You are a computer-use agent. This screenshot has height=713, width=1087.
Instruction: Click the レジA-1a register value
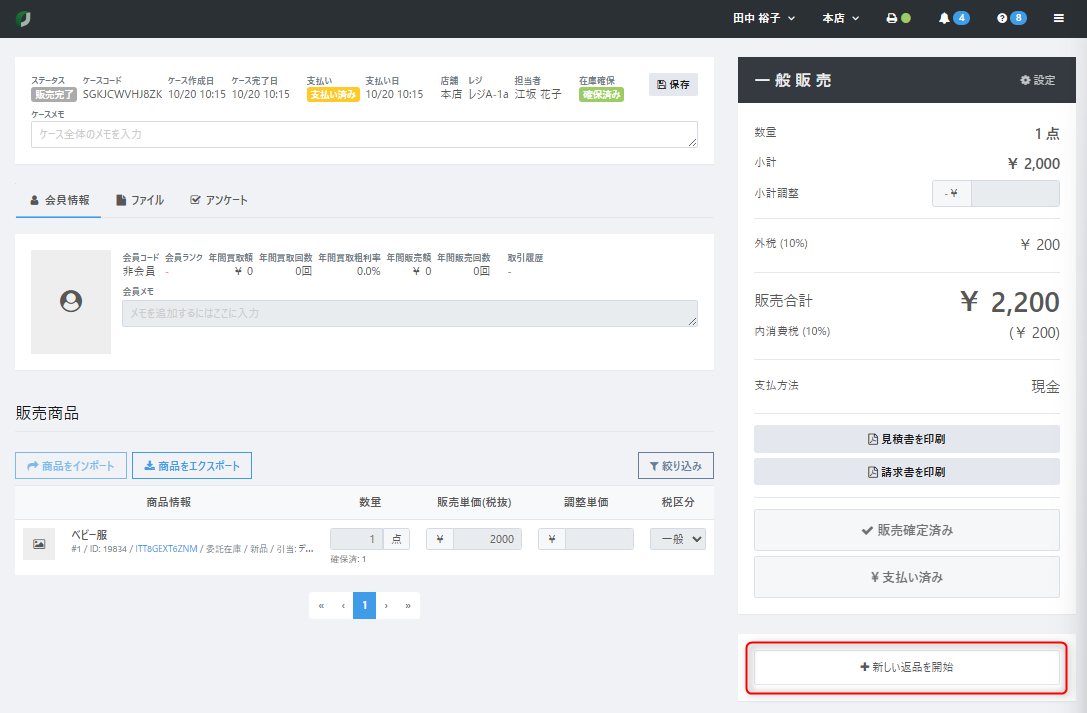click(x=488, y=94)
